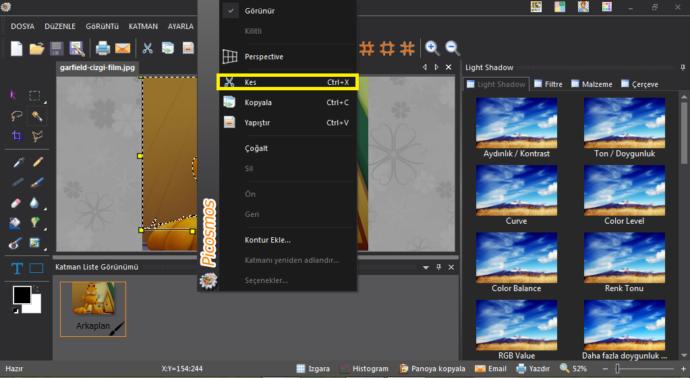Click the black foreground color swatch
Image resolution: width=690 pixels, height=378 pixels.
[x=22, y=295]
